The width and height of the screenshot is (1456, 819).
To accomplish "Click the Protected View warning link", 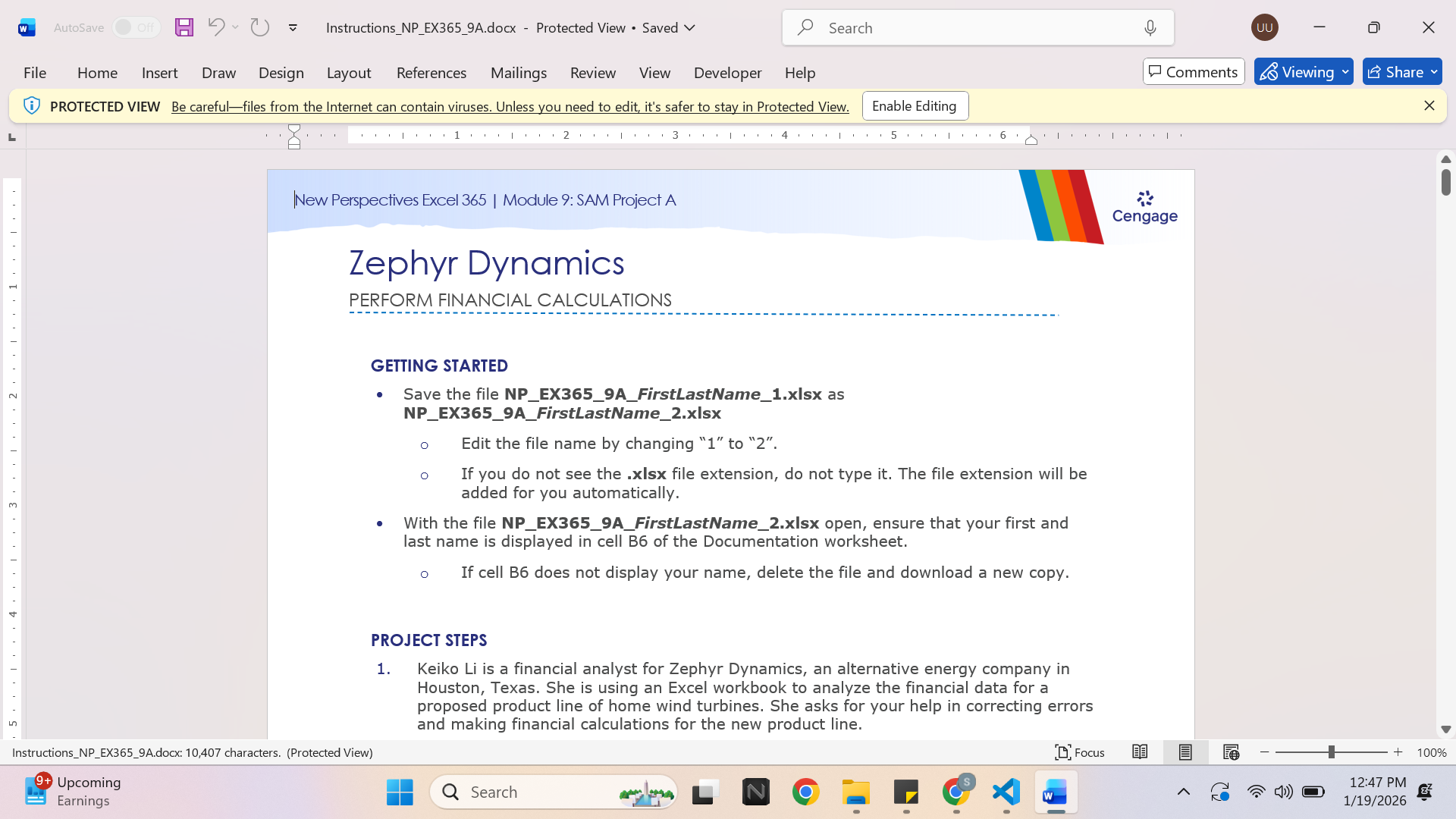I will point(510,107).
